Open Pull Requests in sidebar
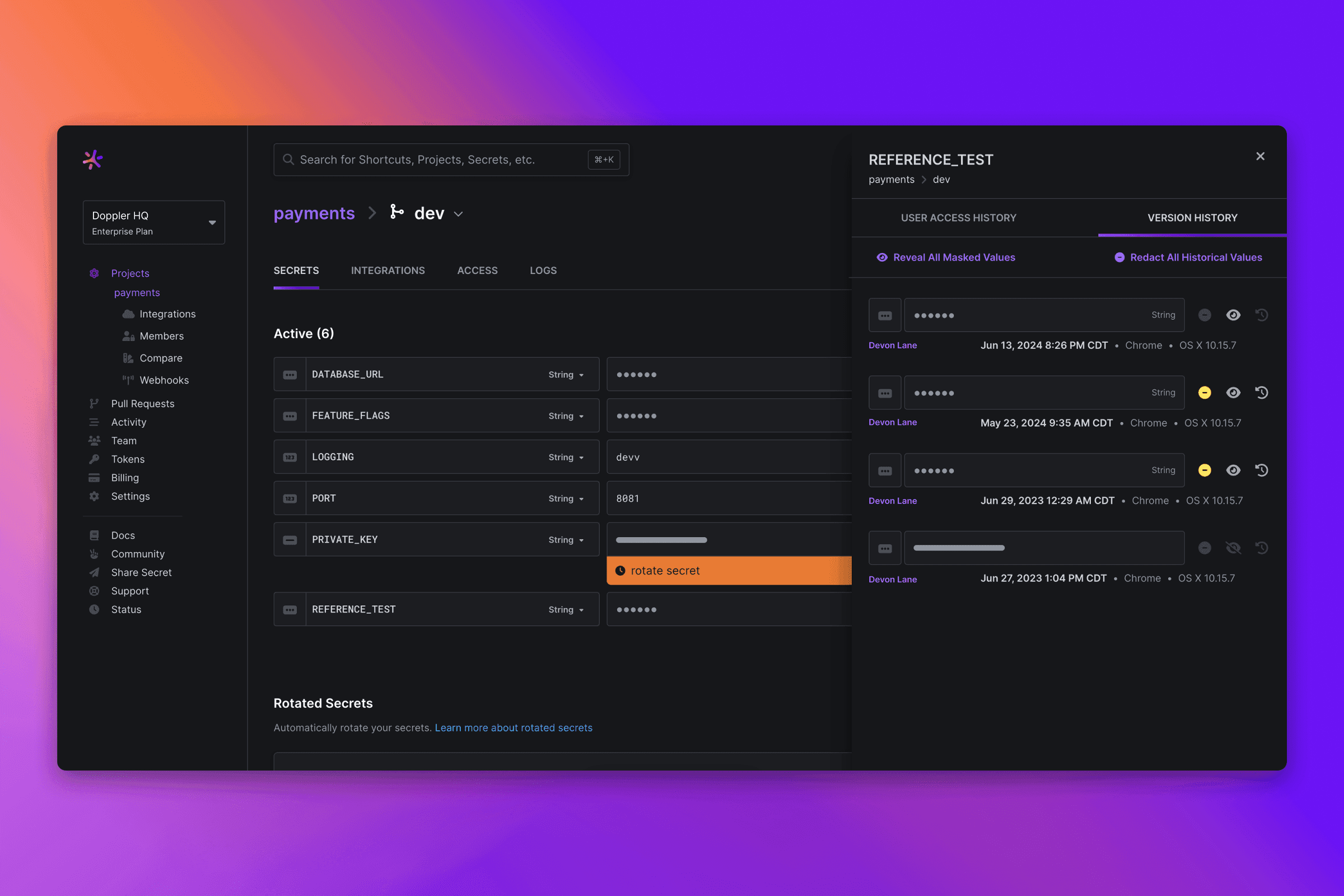Image resolution: width=1344 pixels, height=896 pixels. [142, 403]
